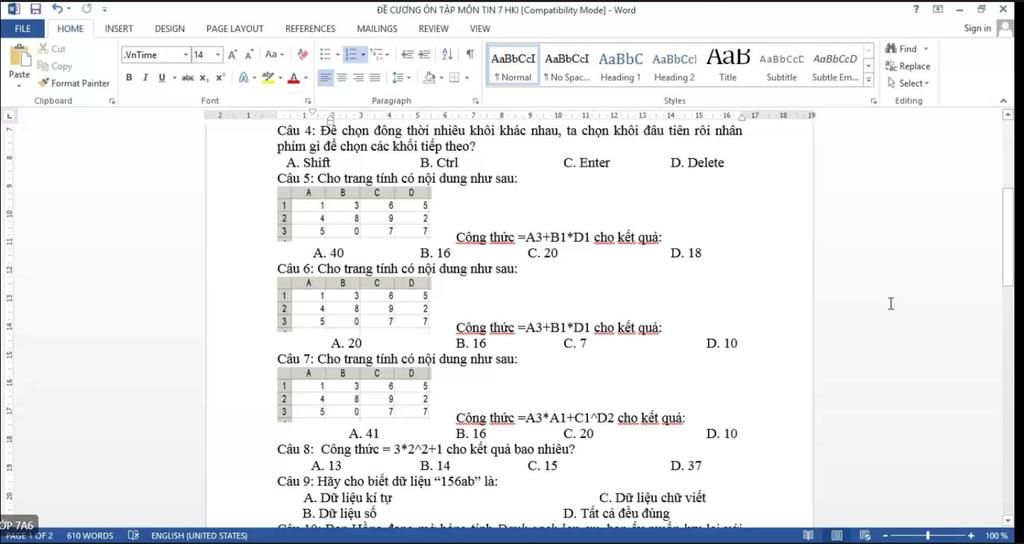Toggle superscript formatting
The height and width of the screenshot is (544, 1024).
pyautogui.click(x=220, y=78)
